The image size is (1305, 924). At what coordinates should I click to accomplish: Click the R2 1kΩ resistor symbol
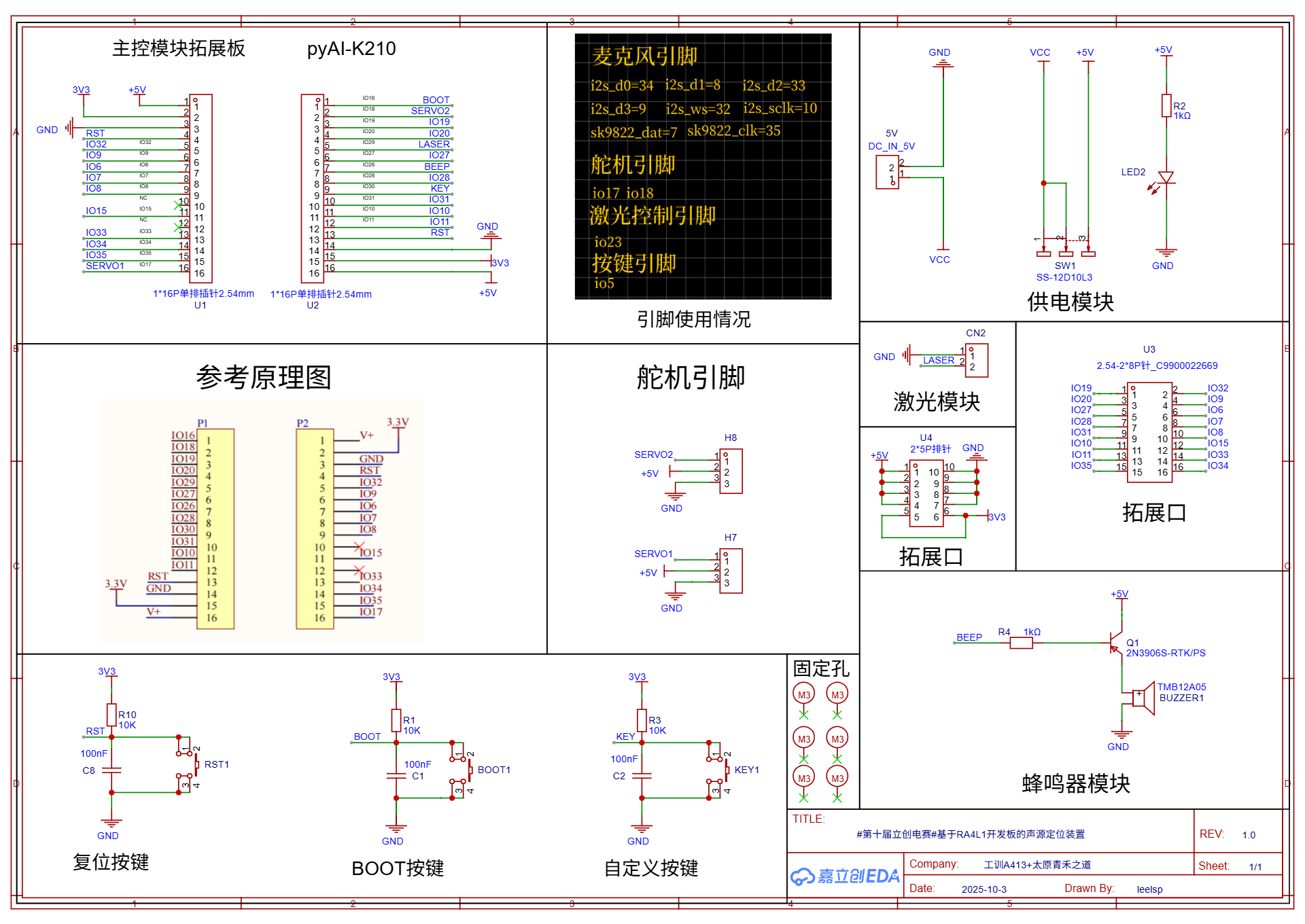click(x=1166, y=106)
